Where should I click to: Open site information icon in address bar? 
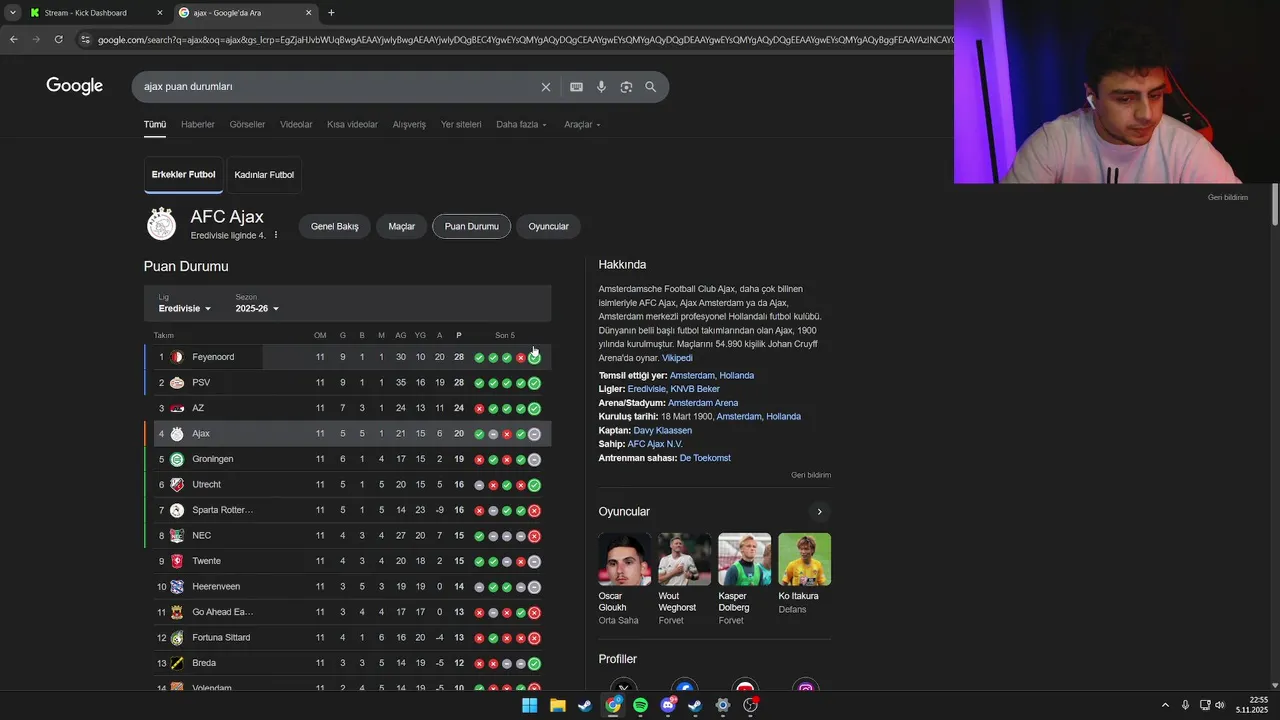pyautogui.click(x=86, y=40)
